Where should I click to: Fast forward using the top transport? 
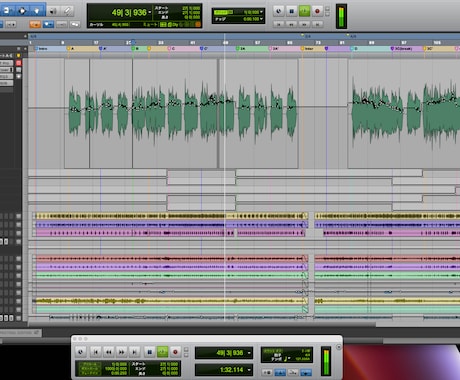click(304, 24)
